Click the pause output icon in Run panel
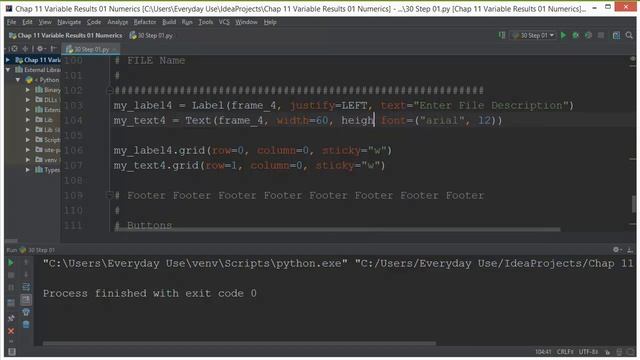640x360 pixels. (x=11, y=288)
